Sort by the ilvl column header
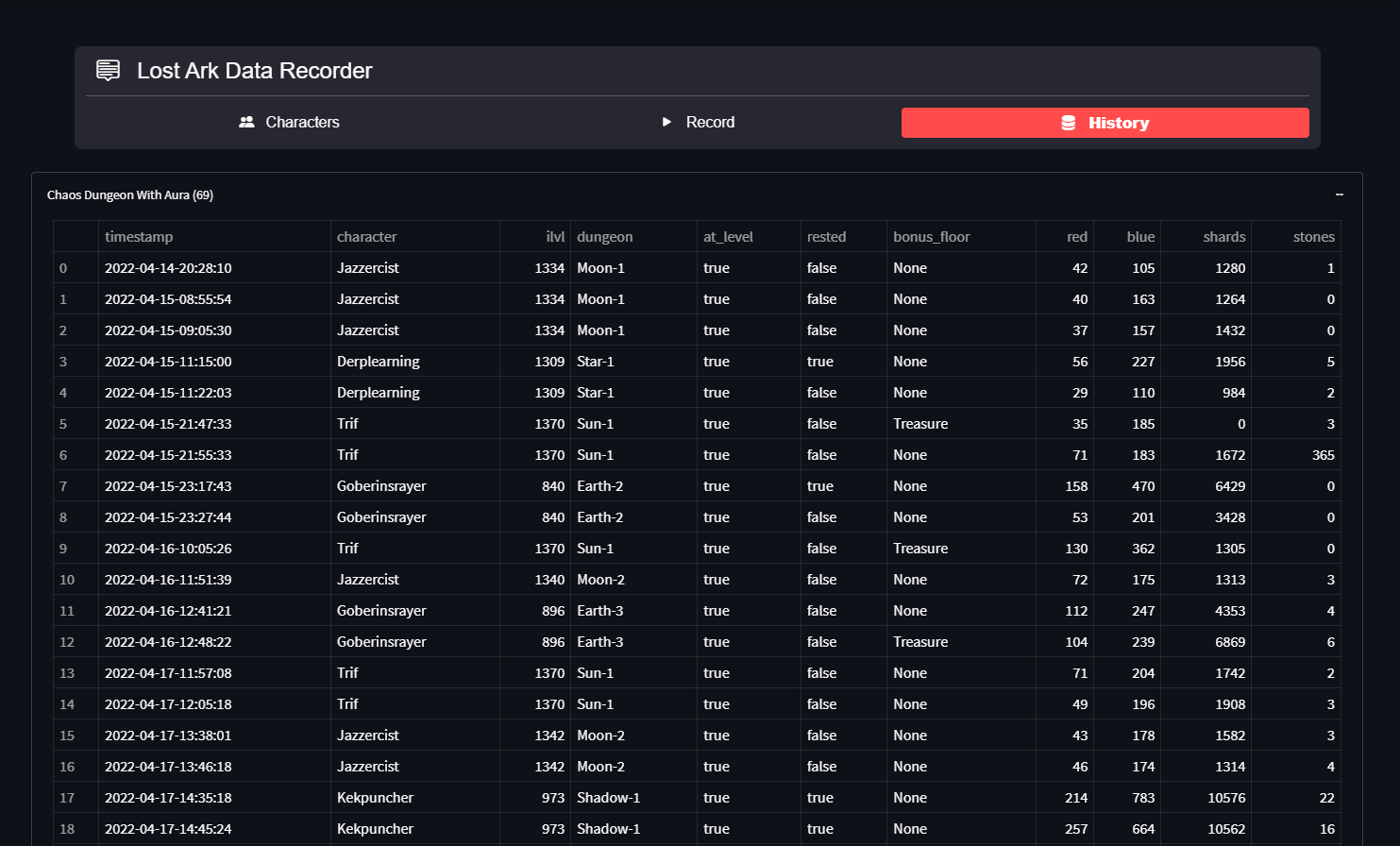Image resolution: width=1400 pixels, height=846 pixels. [x=535, y=237]
